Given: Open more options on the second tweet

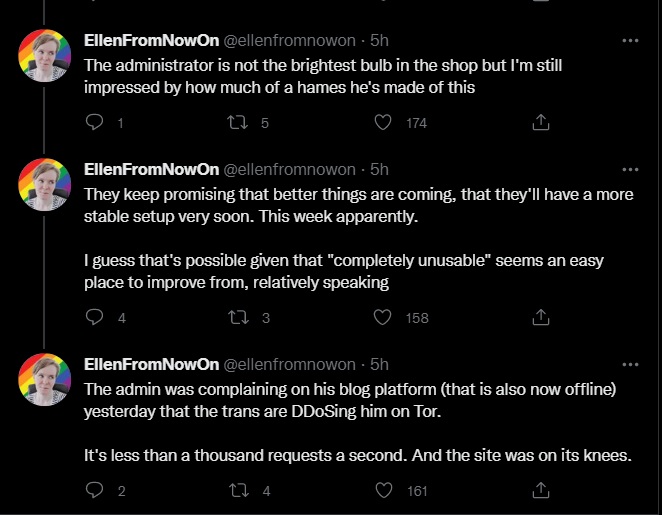Looking at the screenshot, I should tap(630, 170).
